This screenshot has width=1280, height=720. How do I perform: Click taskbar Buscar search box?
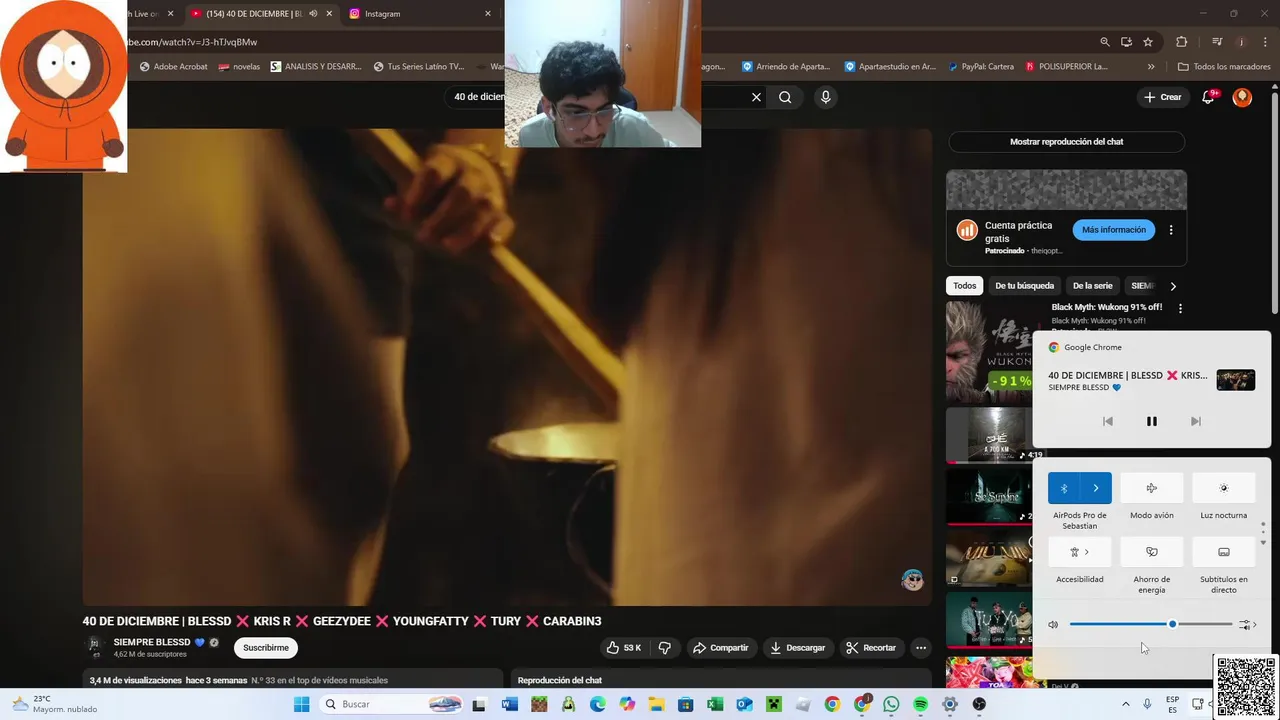pyautogui.click(x=393, y=704)
